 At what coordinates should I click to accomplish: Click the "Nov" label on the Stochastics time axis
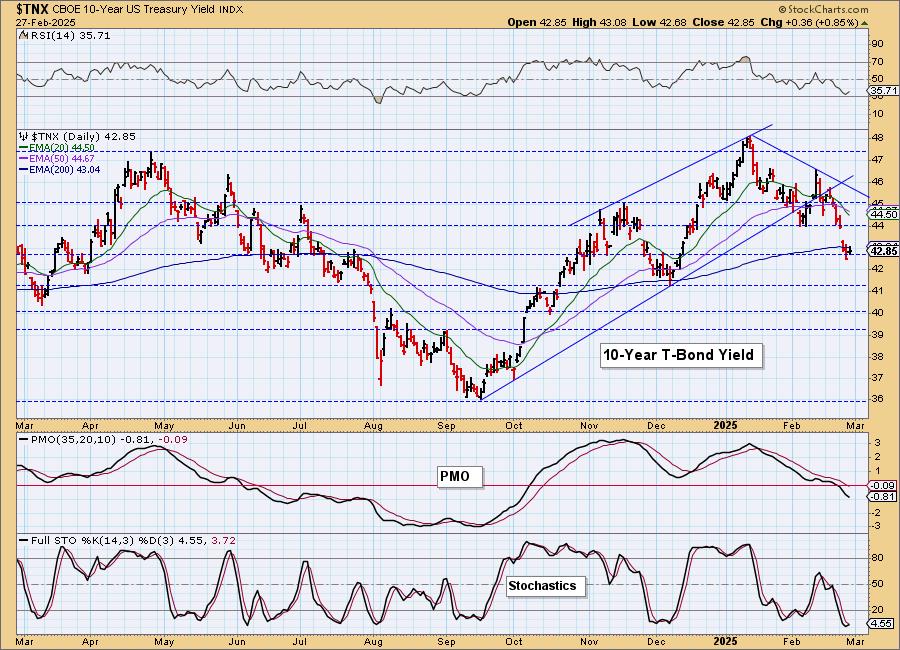pos(589,642)
